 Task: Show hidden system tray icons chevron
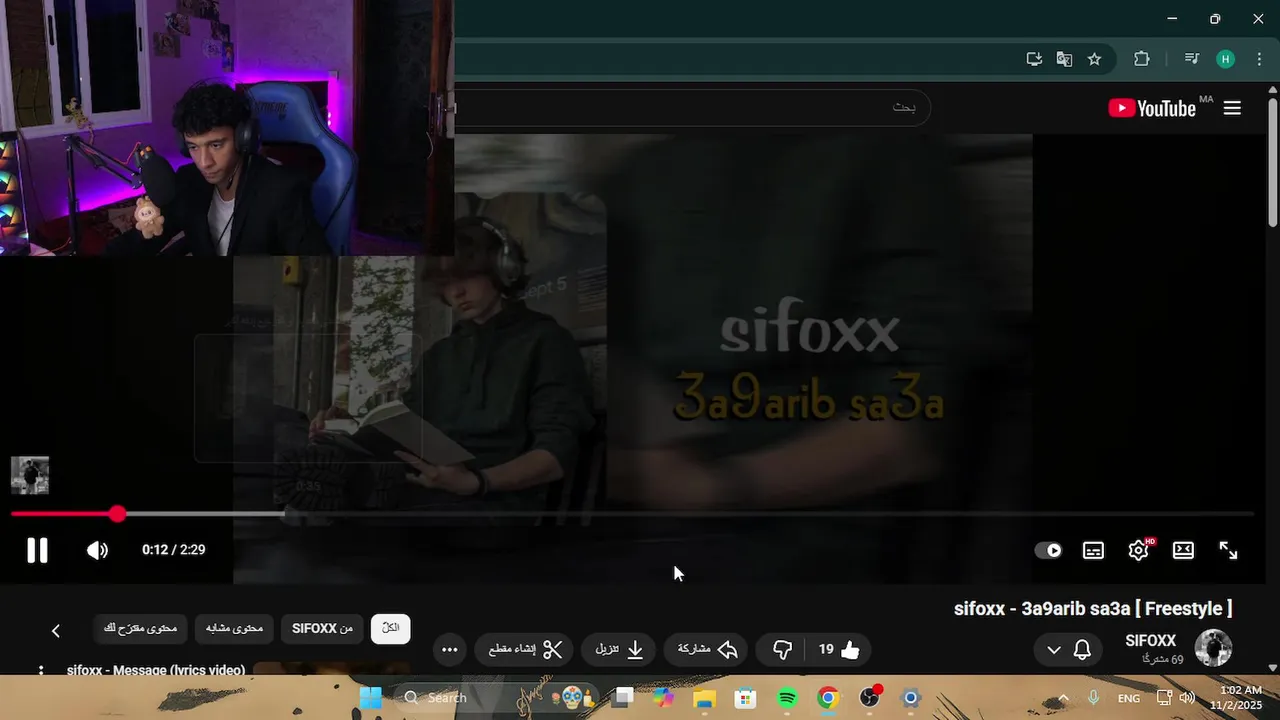[1063, 698]
